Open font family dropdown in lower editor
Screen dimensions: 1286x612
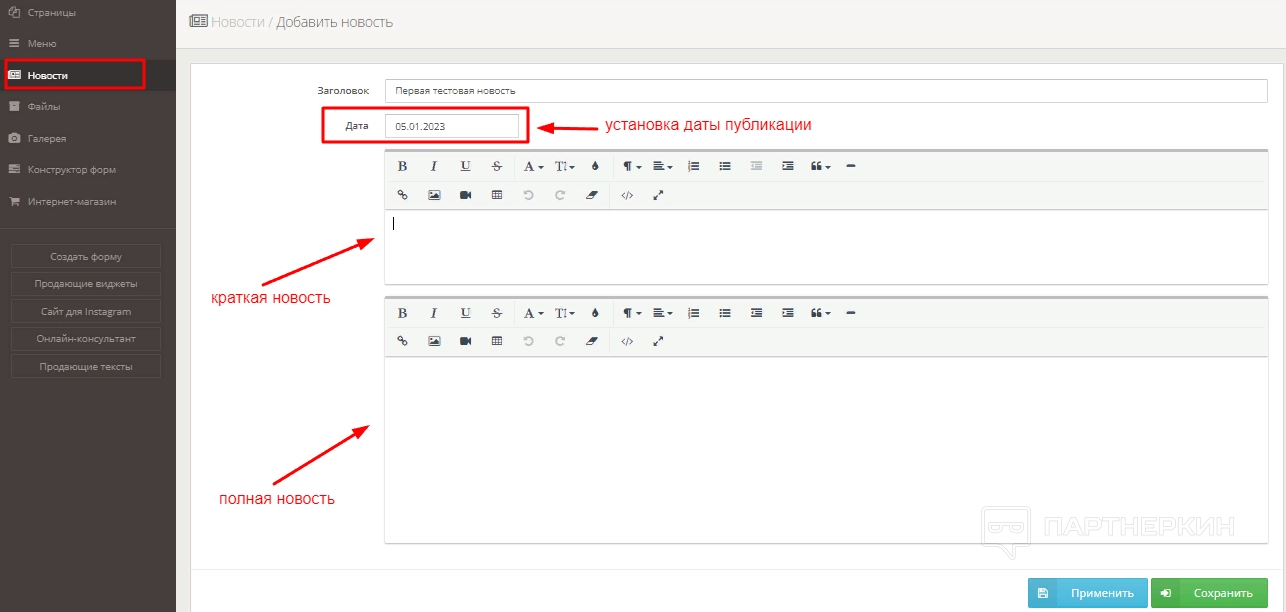coord(534,313)
